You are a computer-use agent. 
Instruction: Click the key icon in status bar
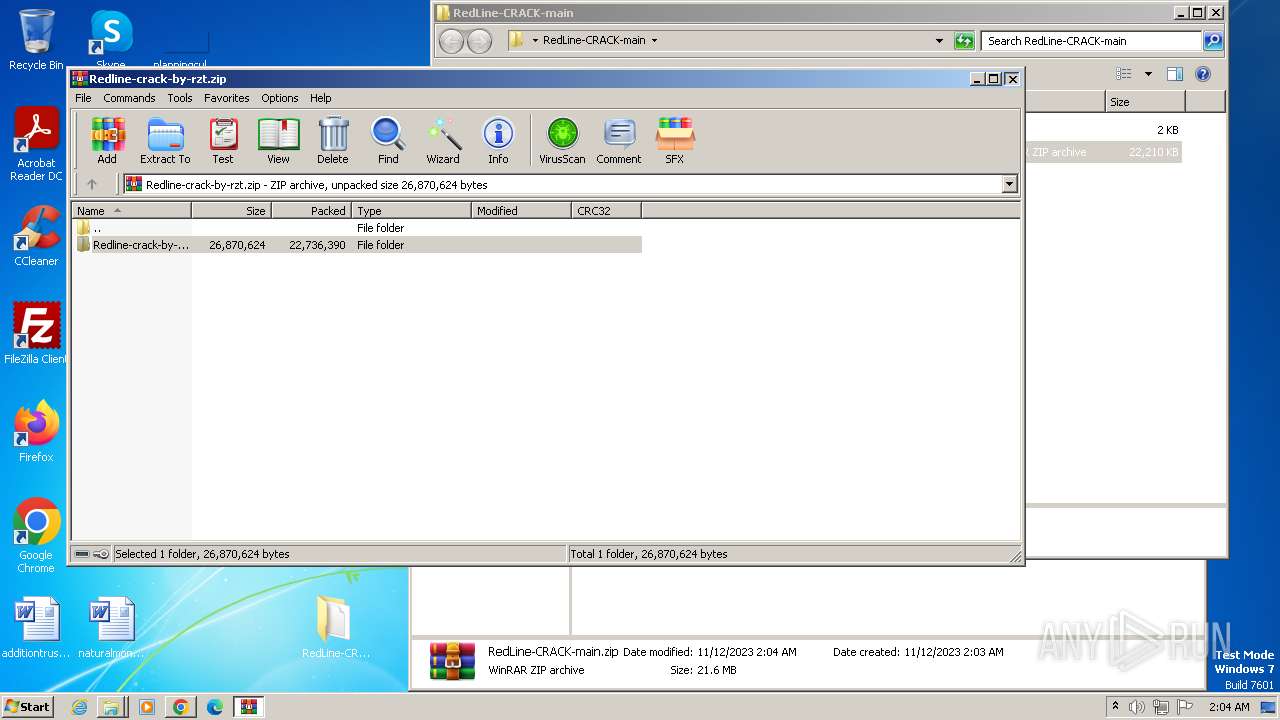pyautogui.click(x=101, y=554)
